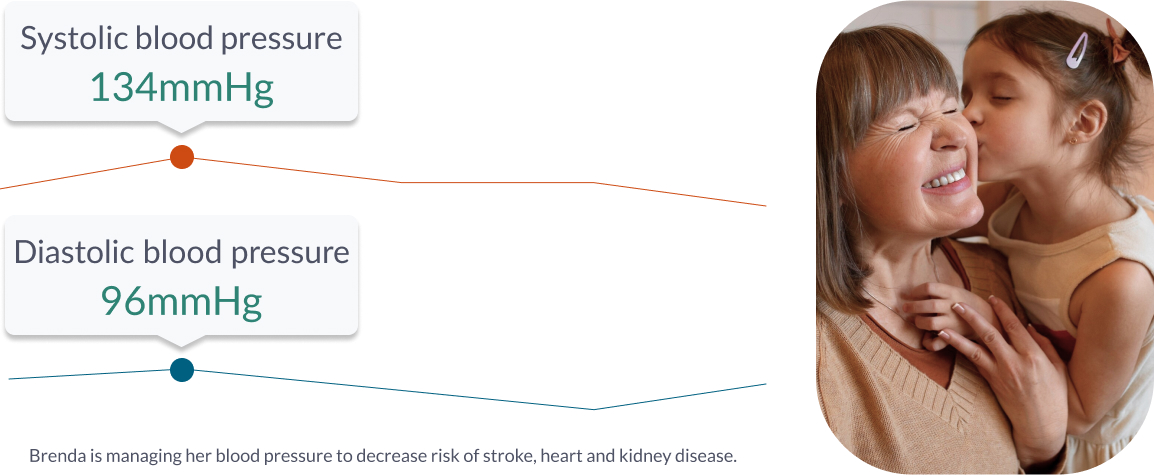Click the blue diastolic data point marker
Viewport: 1154px width, 475px height.
182,370
